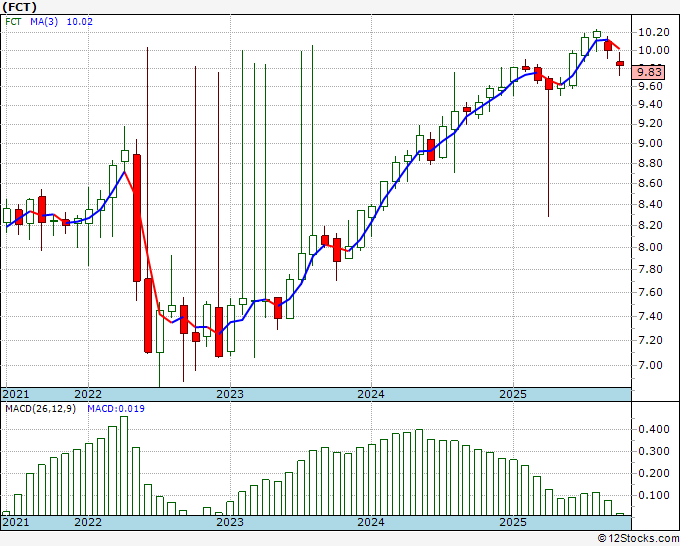Click the 0.200 MACD axis label
This screenshot has width=680, height=546.
[654, 473]
